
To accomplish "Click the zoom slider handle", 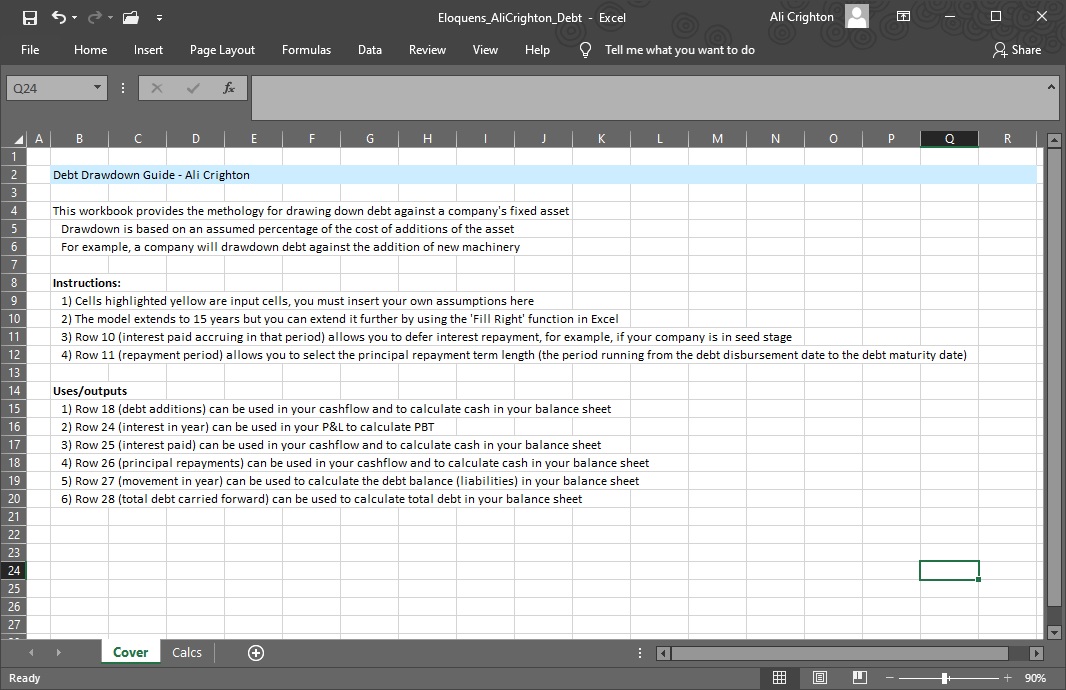I will coord(945,678).
